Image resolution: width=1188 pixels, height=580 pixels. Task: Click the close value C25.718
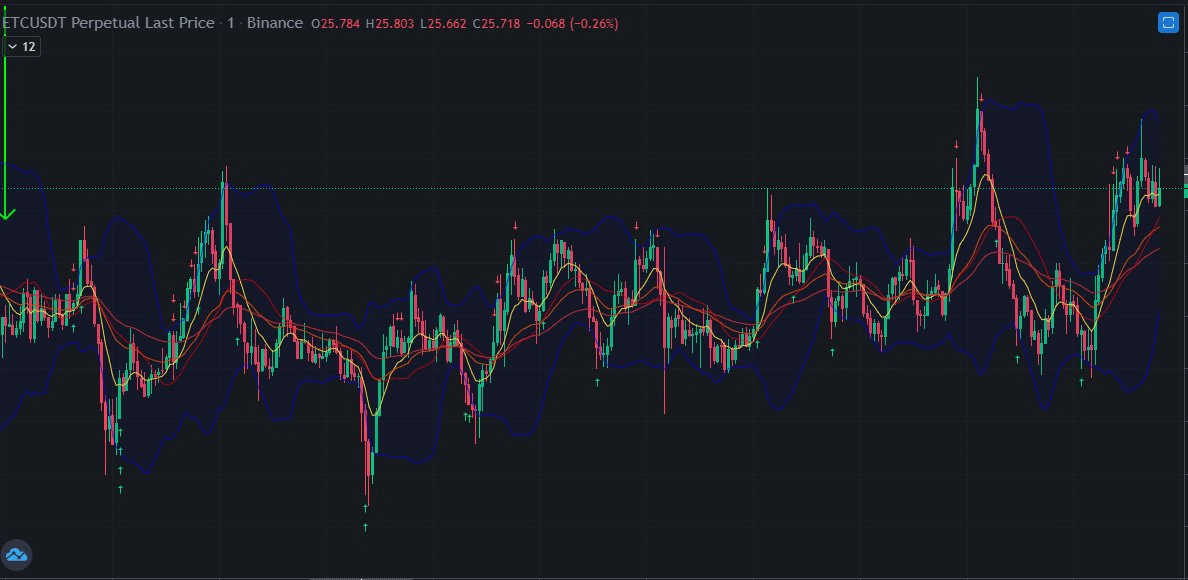point(496,23)
